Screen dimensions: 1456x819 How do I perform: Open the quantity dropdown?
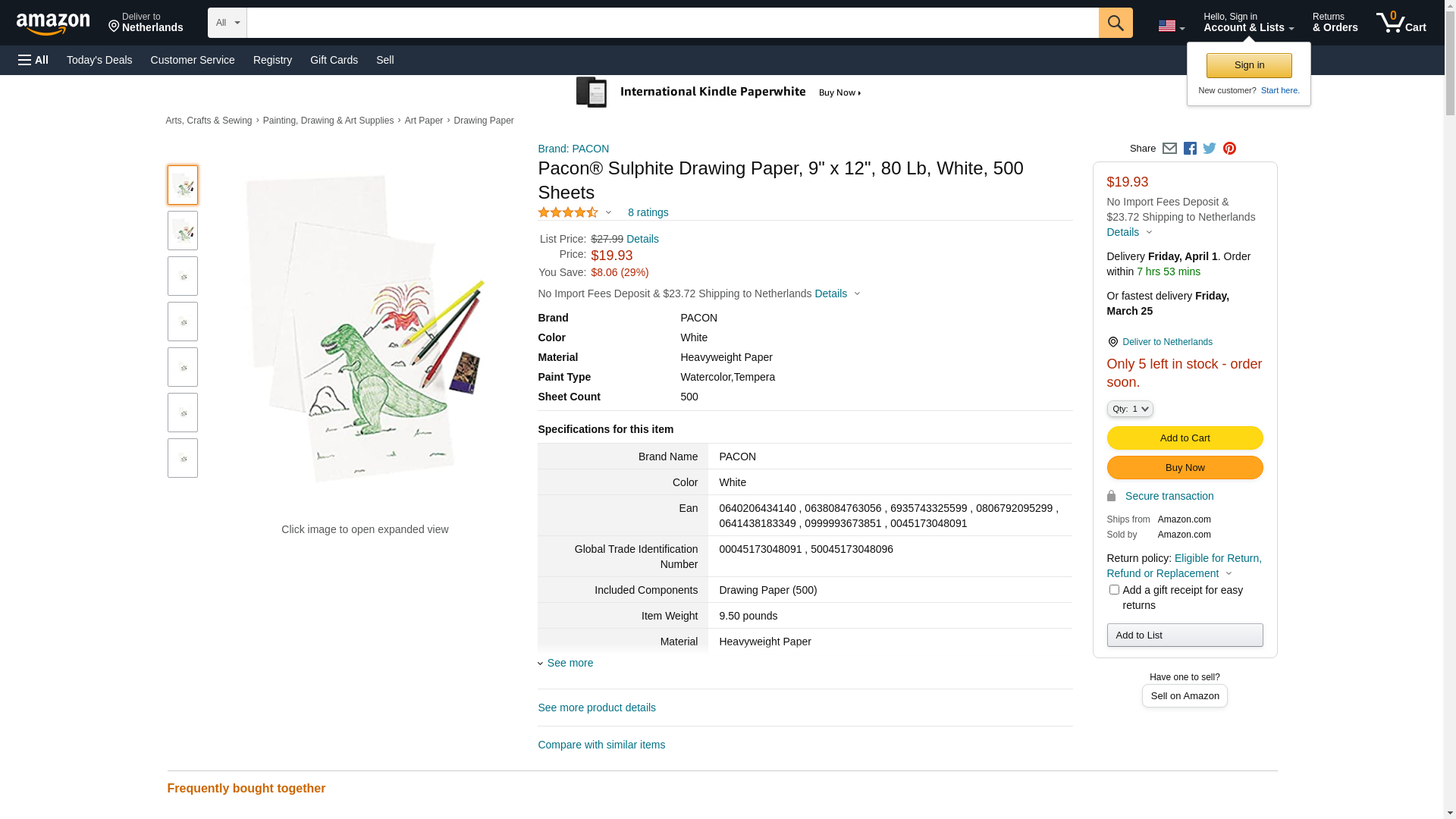click(x=1130, y=409)
